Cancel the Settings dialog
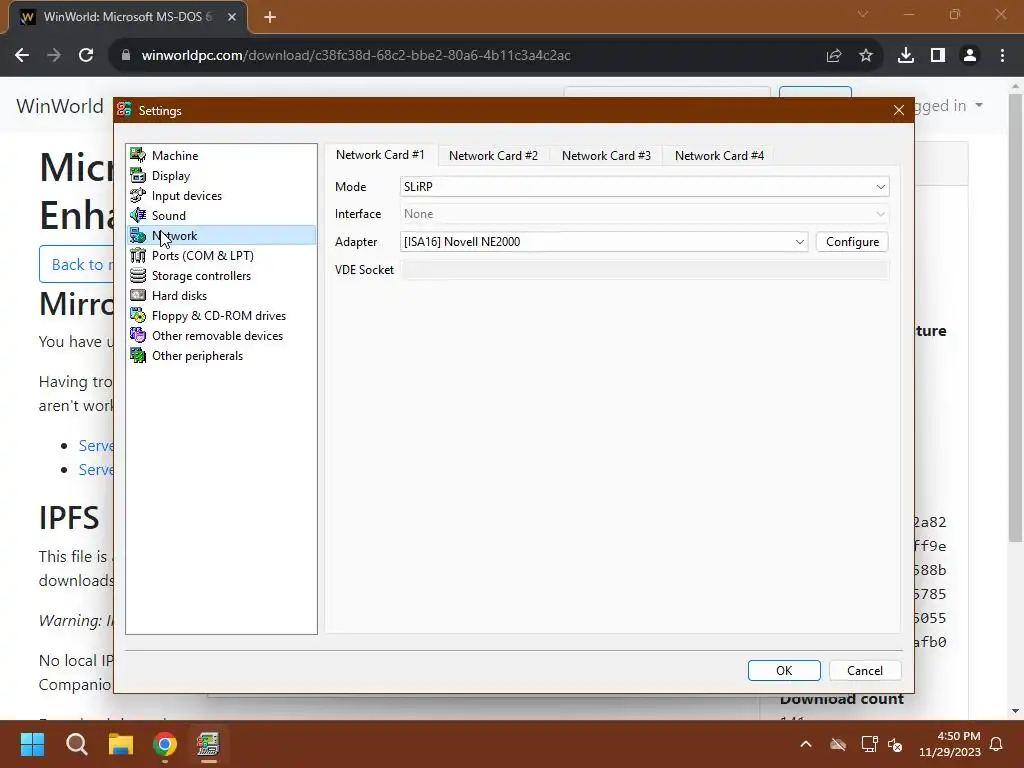The width and height of the screenshot is (1024, 768). [865, 671]
